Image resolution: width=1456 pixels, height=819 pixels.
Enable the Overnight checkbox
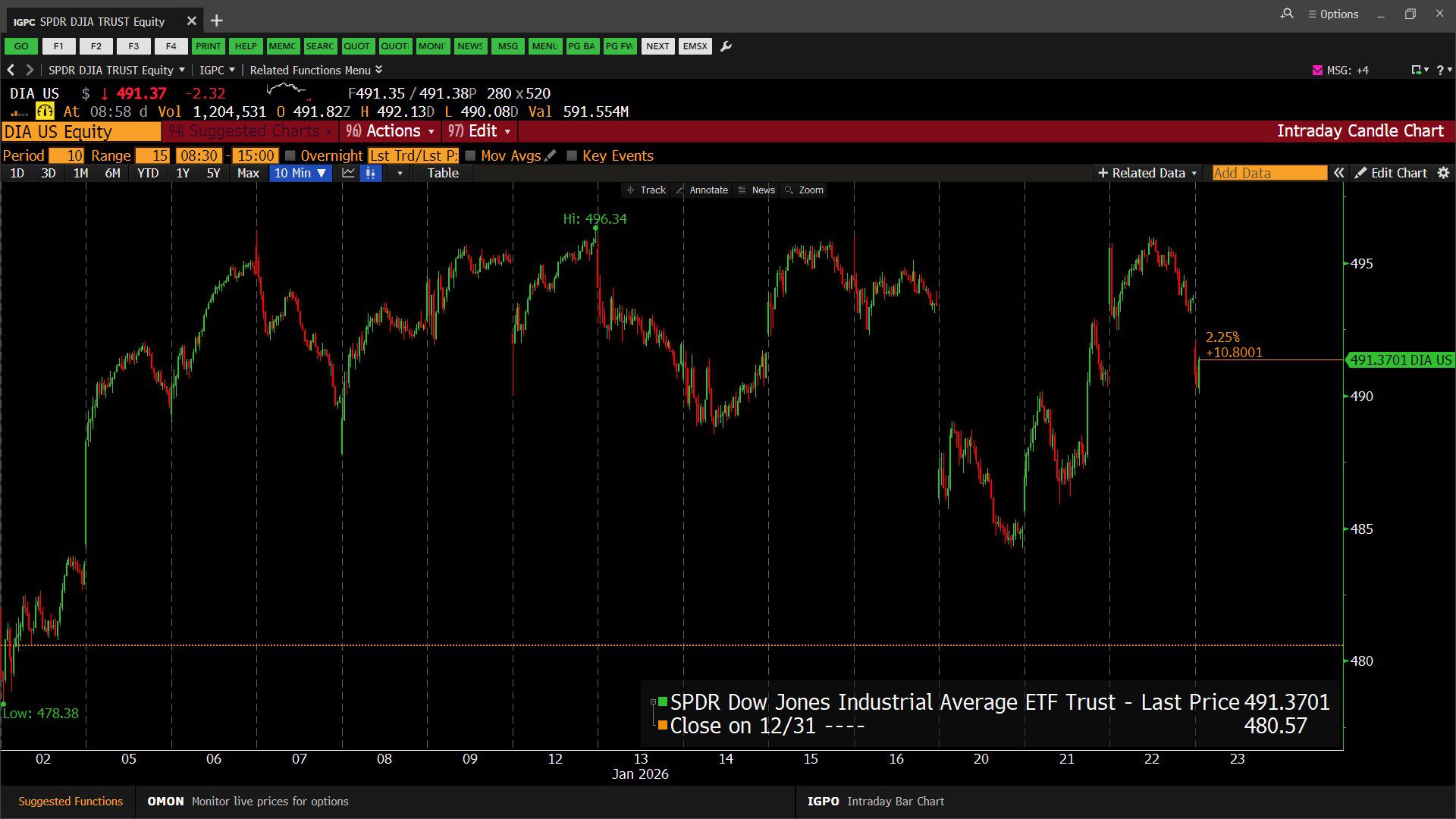pos(290,155)
